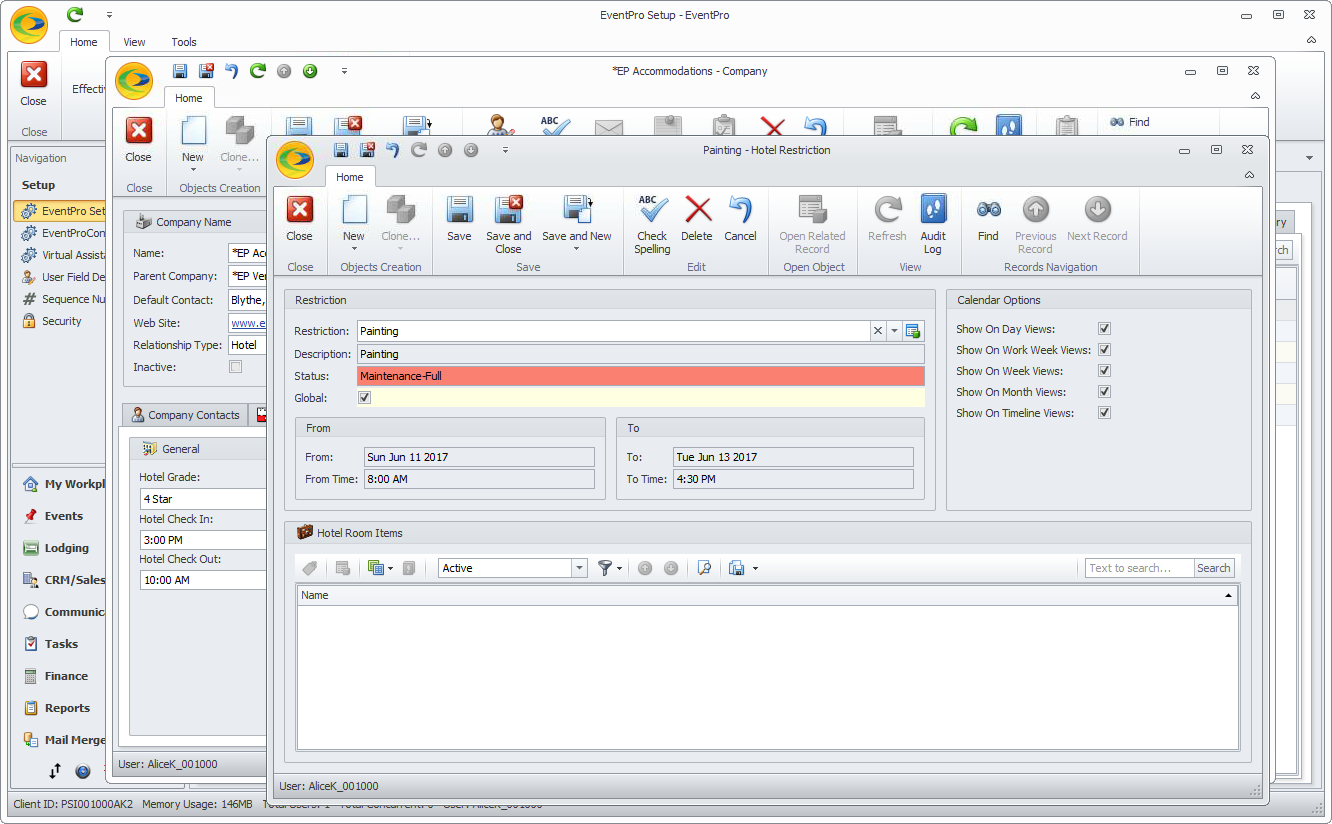Switch to the Company Contacts tab

pyautogui.click(x=185, y=415)
